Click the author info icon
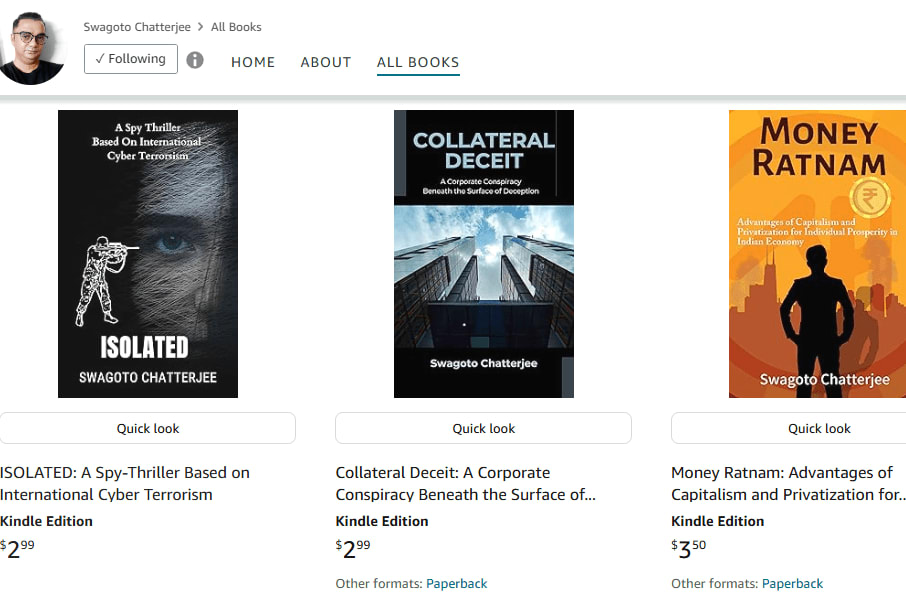The height and width of the screenshot is (604, 906). 195,60
